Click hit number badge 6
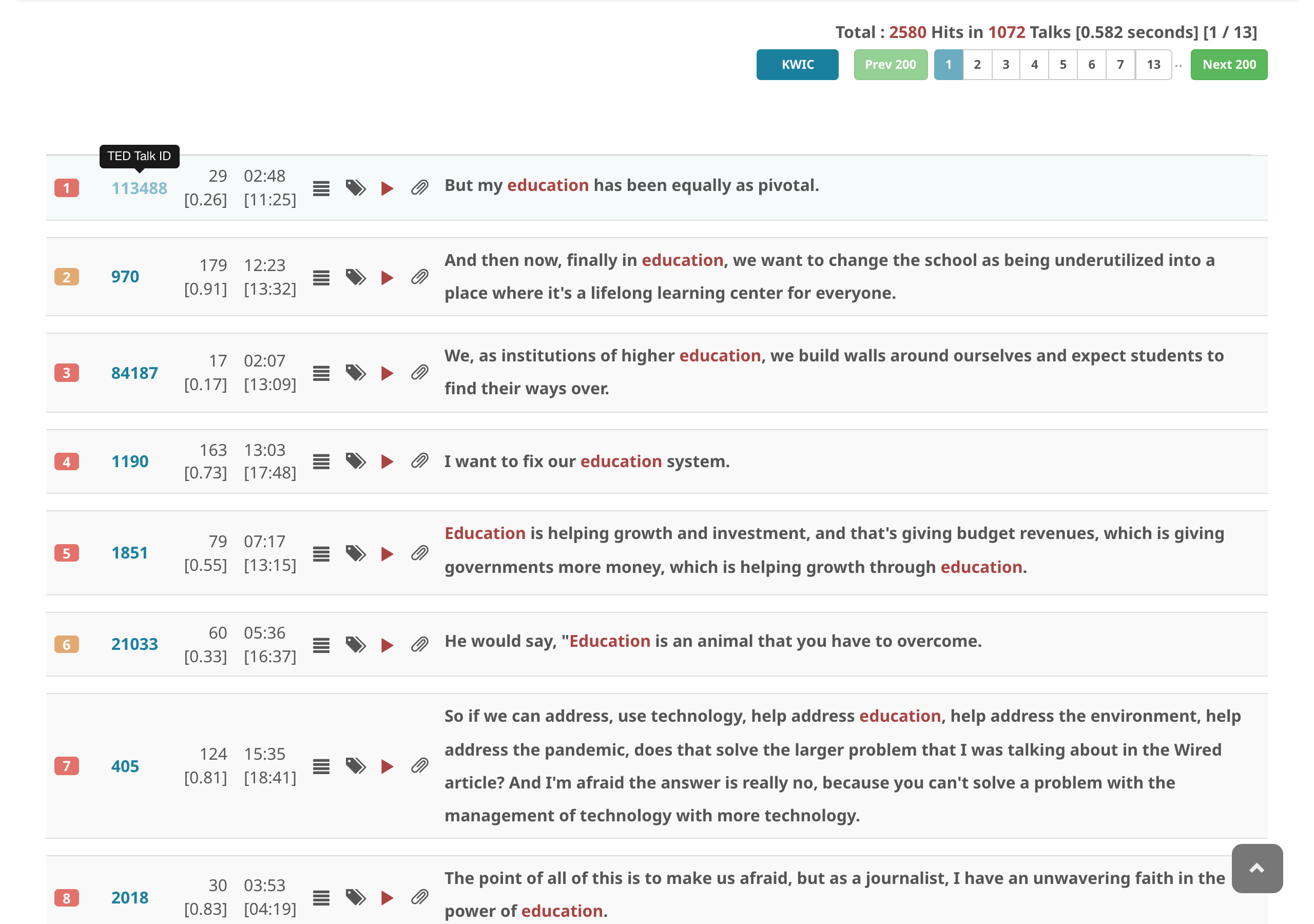The height and width of the screenshot is (924, 1314). pos(66,645)
